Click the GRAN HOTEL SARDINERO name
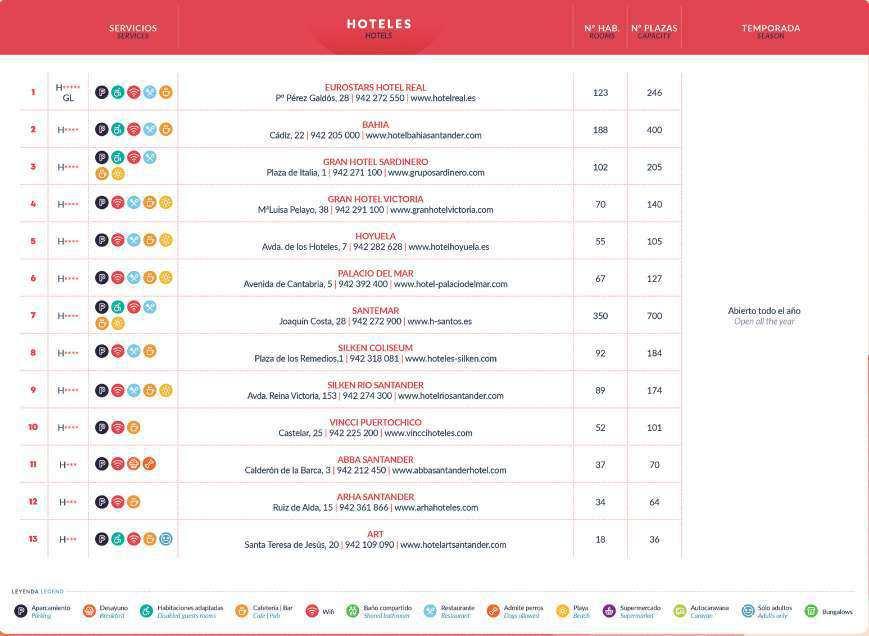This screenshot has height=636, width=869. [x=376, y=161]
